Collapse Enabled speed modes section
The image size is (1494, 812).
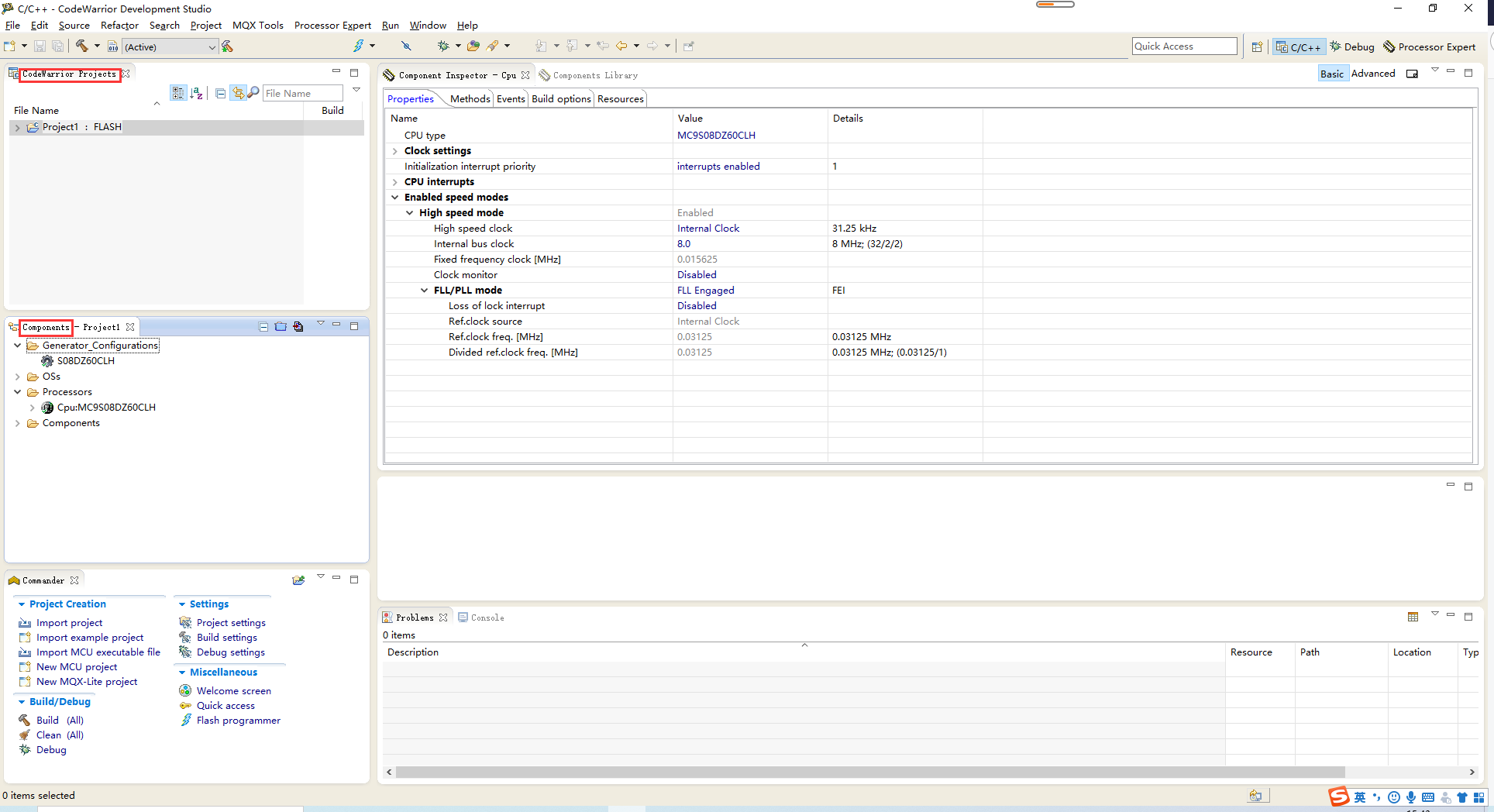(395, 198)
